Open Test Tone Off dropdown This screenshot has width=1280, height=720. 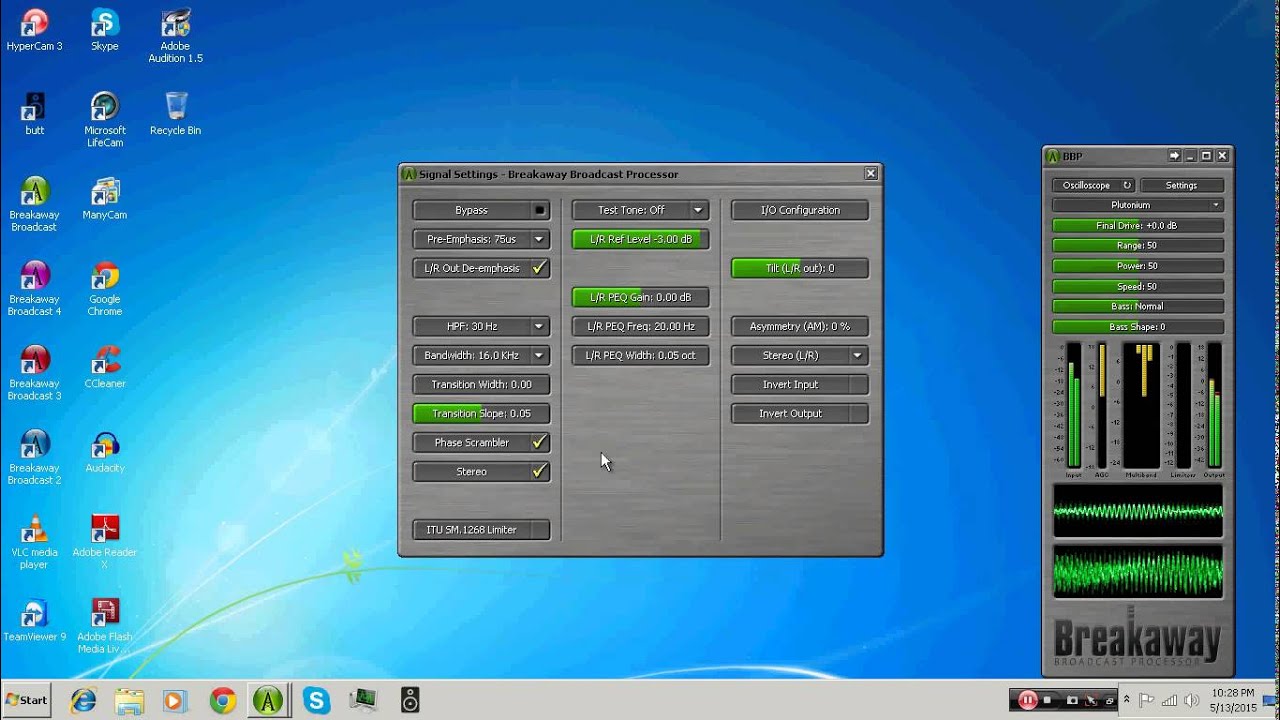[640, 210]
